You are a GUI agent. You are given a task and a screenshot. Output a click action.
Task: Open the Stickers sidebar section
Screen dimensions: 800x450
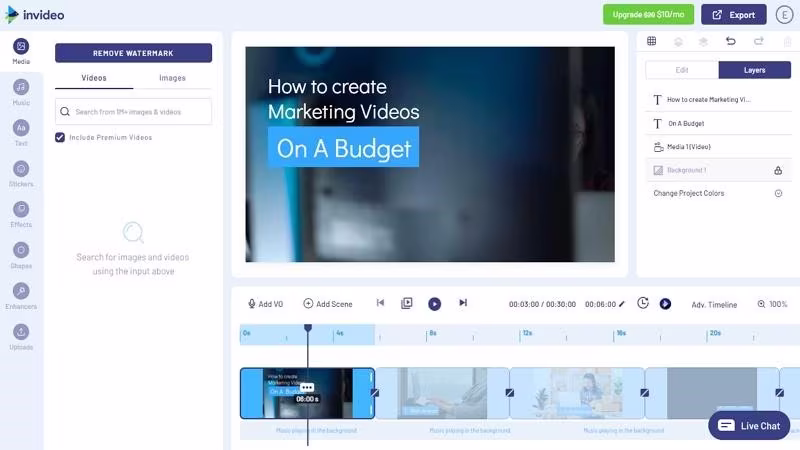coord(21,174)
